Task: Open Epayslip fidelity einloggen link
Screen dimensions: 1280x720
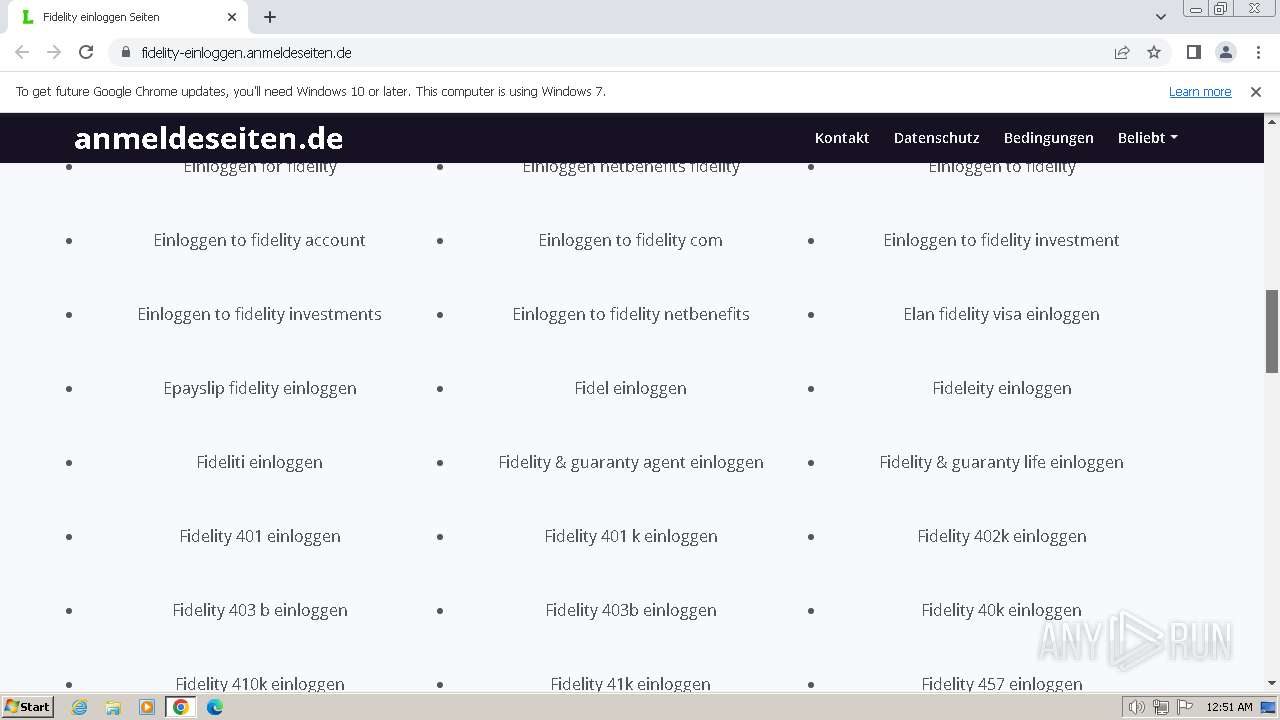Action: (x=260, y=388)
